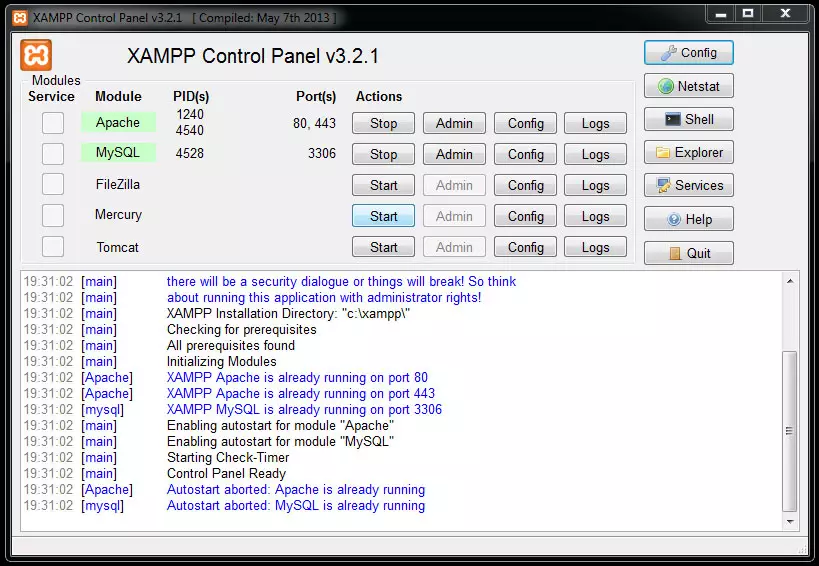Image resolution: width=819 pixels, height=566 pixels.
Task: Click the log panel scrollbar thumb
Action: tap(790, 431)
